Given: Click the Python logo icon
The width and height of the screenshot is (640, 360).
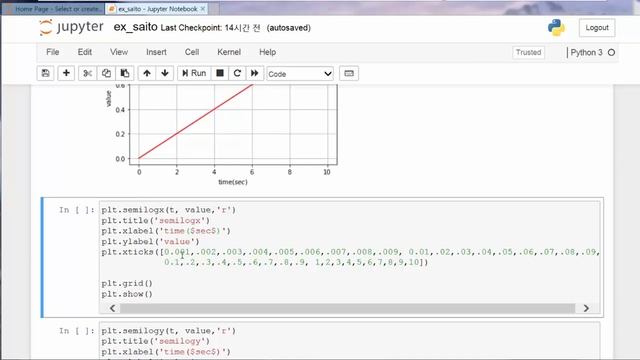Looking at the screenshot, I should [556, 28].
